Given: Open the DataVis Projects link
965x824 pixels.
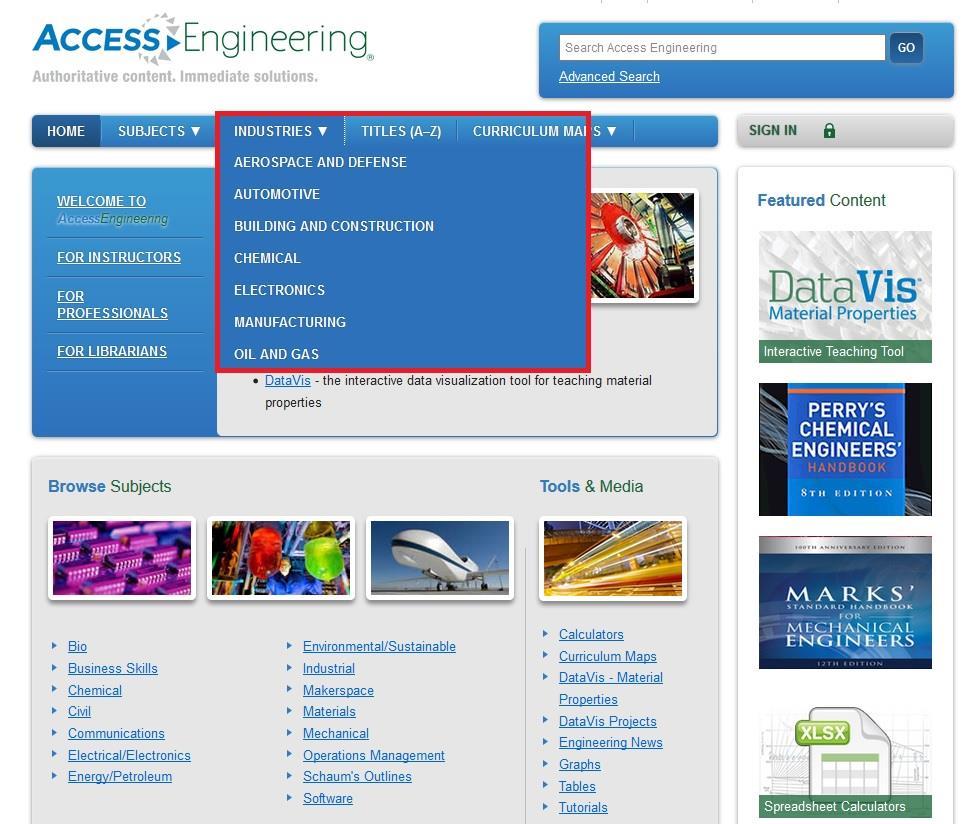Looking at the screenshot, I should (x=607, y=721).
